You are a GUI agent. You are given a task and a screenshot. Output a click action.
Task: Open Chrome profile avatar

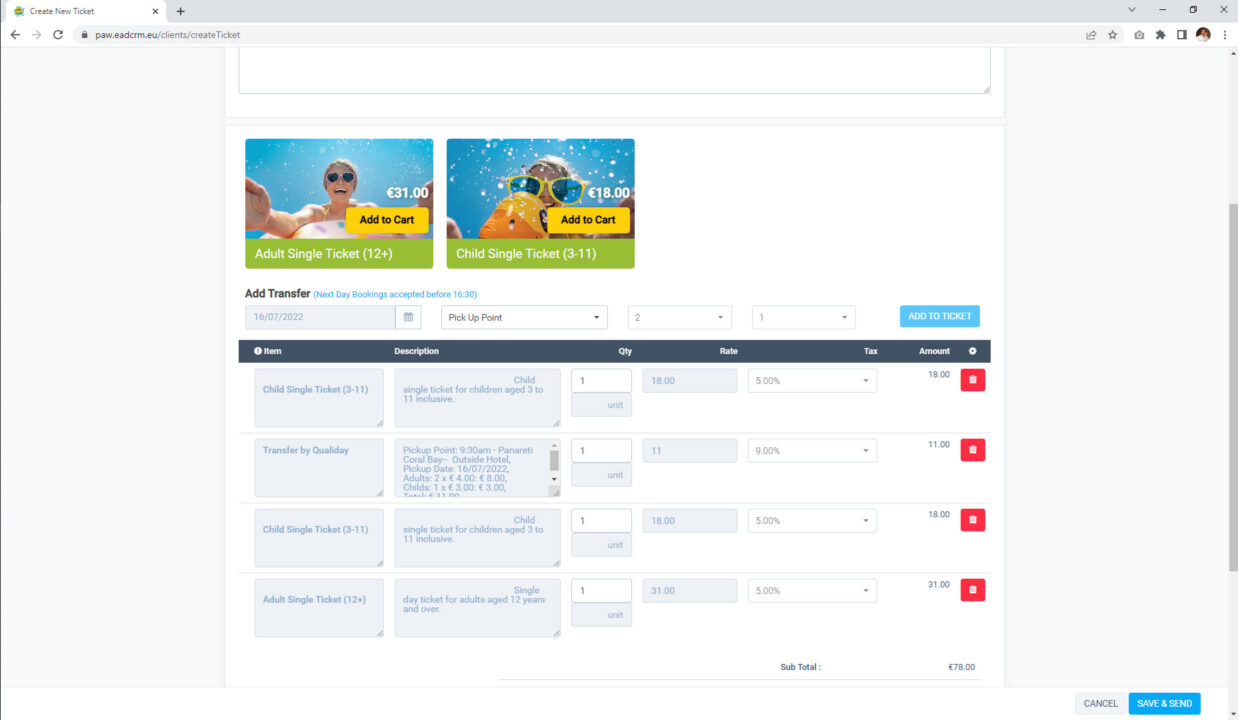tap(1203, 34)
